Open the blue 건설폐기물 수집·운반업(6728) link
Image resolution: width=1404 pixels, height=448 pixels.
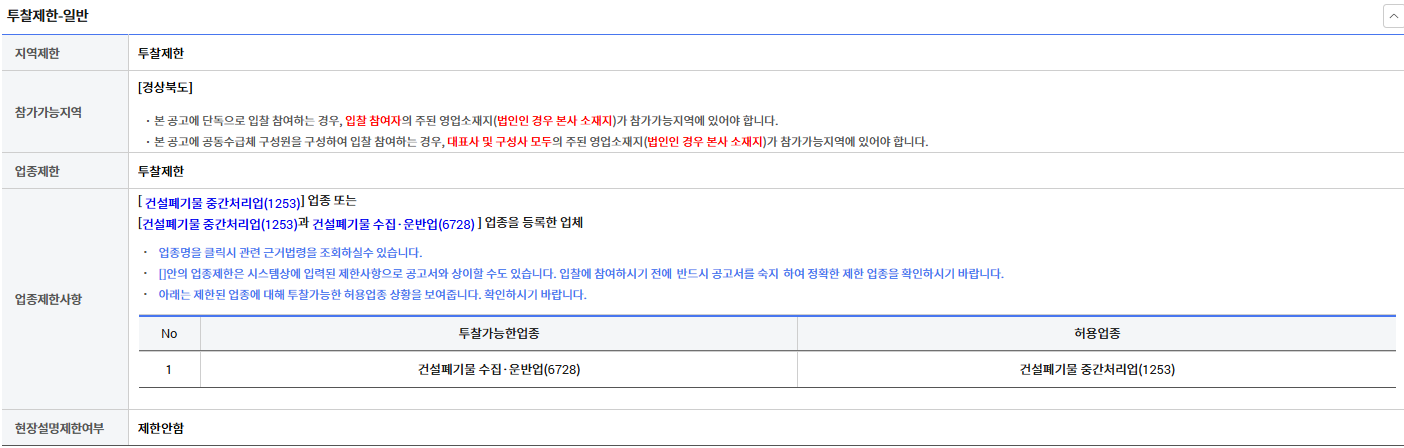point(393,223)
